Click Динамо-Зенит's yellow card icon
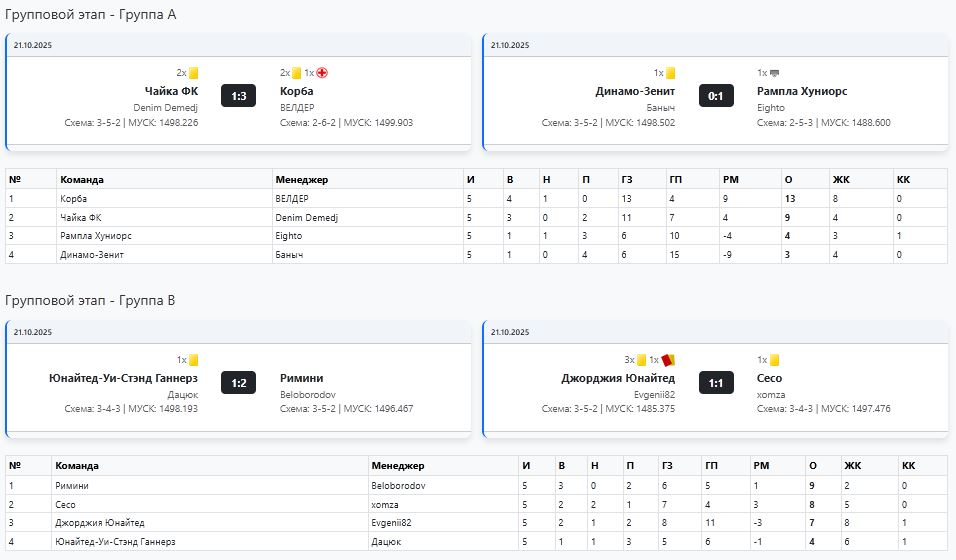Viewport: 956px width, 560px height. [671, 73]
